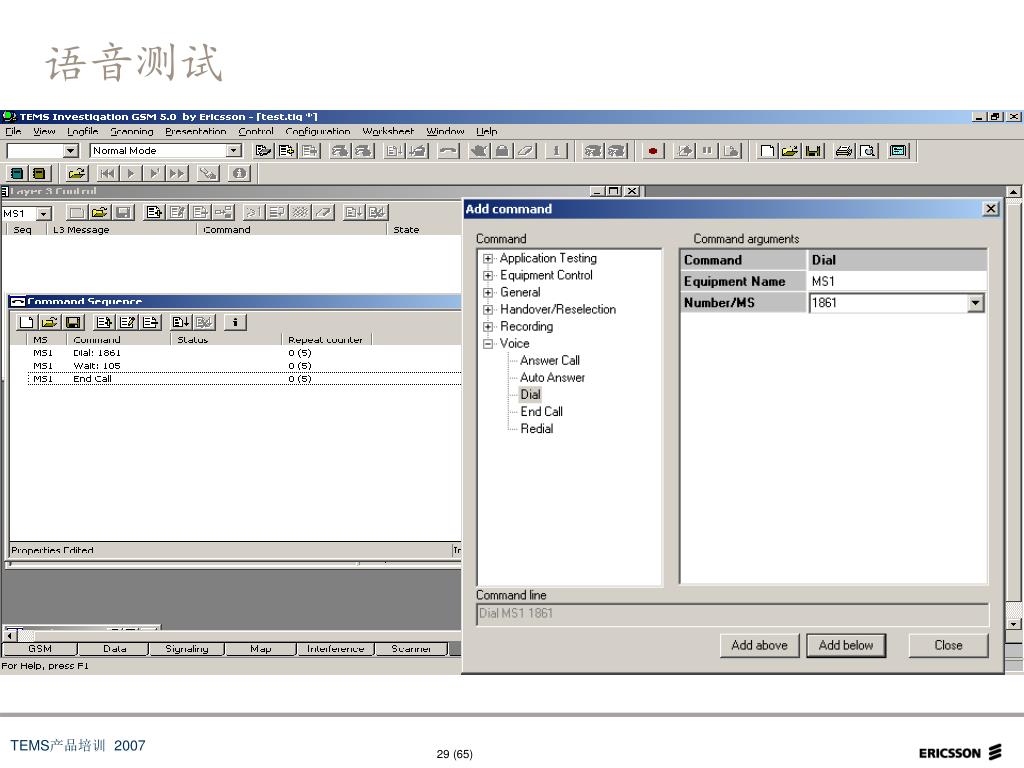The image size is (1024, 768).
Task: Click the edit command icon in Command Sequence toolbar
Action: click(127, 322)
